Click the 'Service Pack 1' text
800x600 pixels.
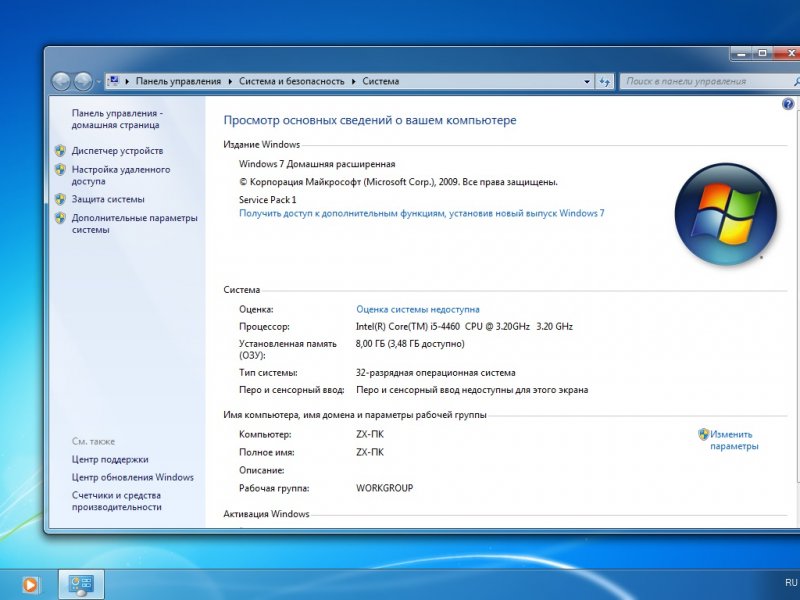click(x=267, y=199)
